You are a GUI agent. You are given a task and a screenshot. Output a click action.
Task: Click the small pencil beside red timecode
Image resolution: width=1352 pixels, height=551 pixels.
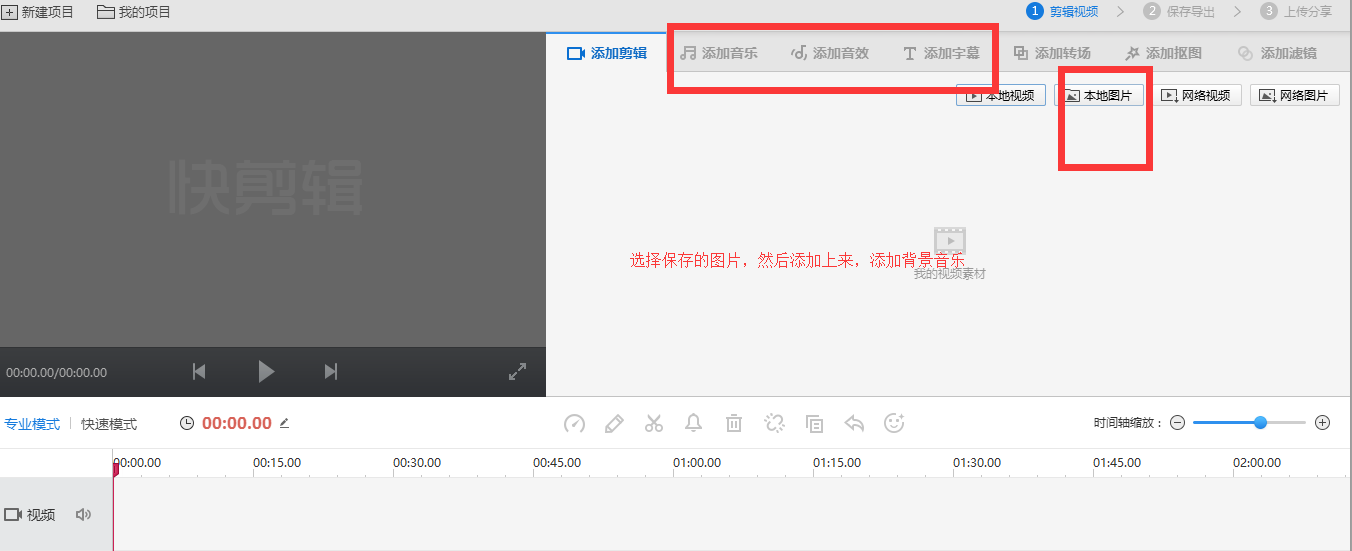click(284, 423)
